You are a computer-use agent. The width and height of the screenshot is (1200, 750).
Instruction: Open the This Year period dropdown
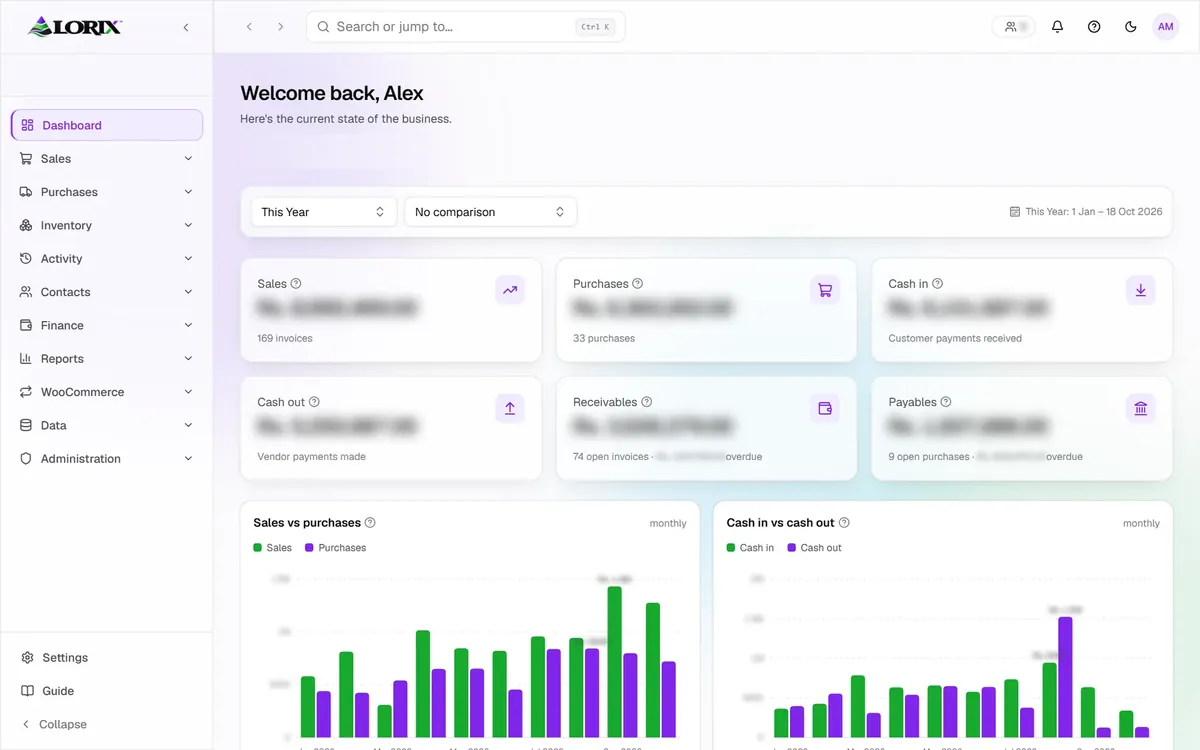[x=323, y=212]
